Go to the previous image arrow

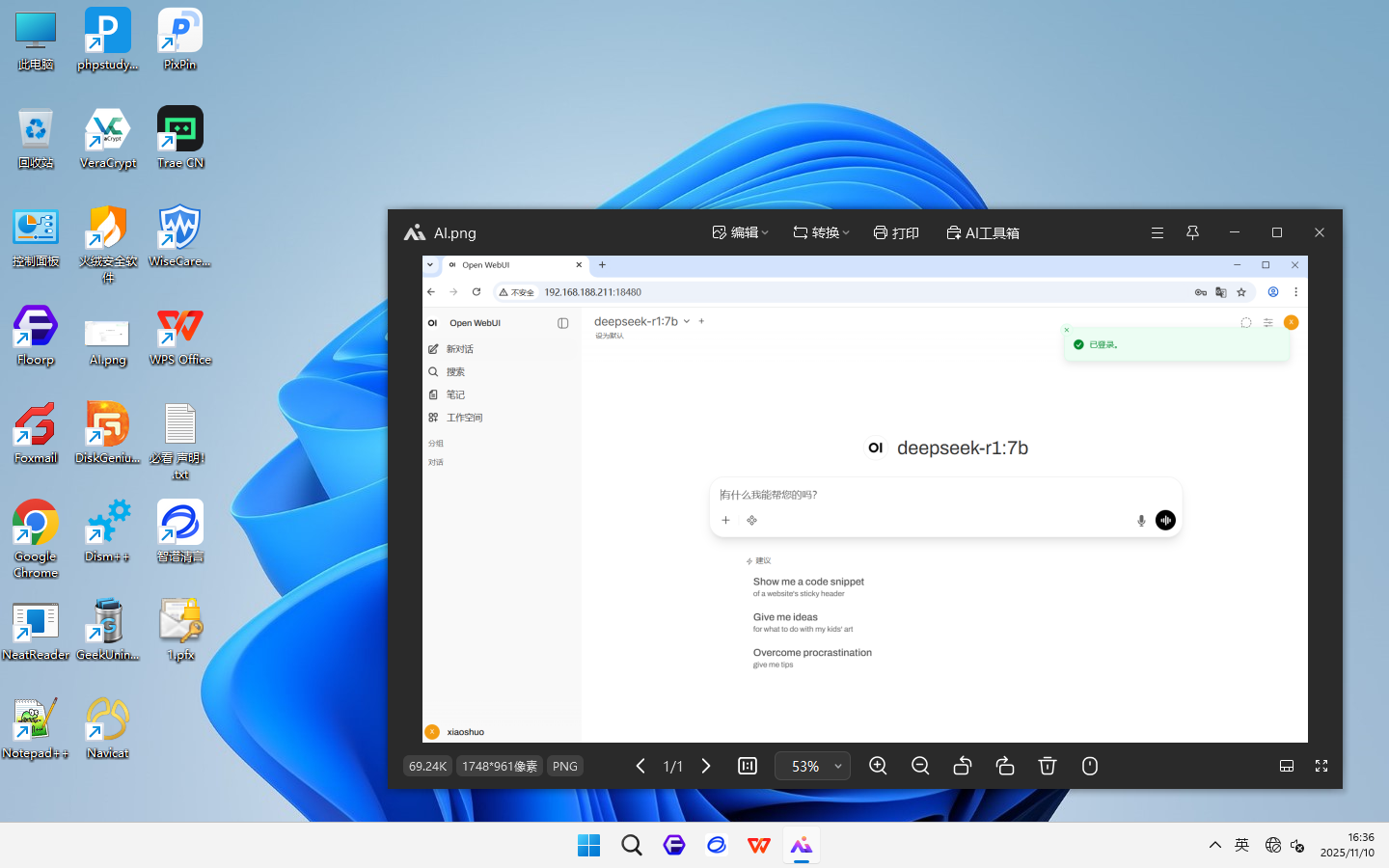coord(640,766)
